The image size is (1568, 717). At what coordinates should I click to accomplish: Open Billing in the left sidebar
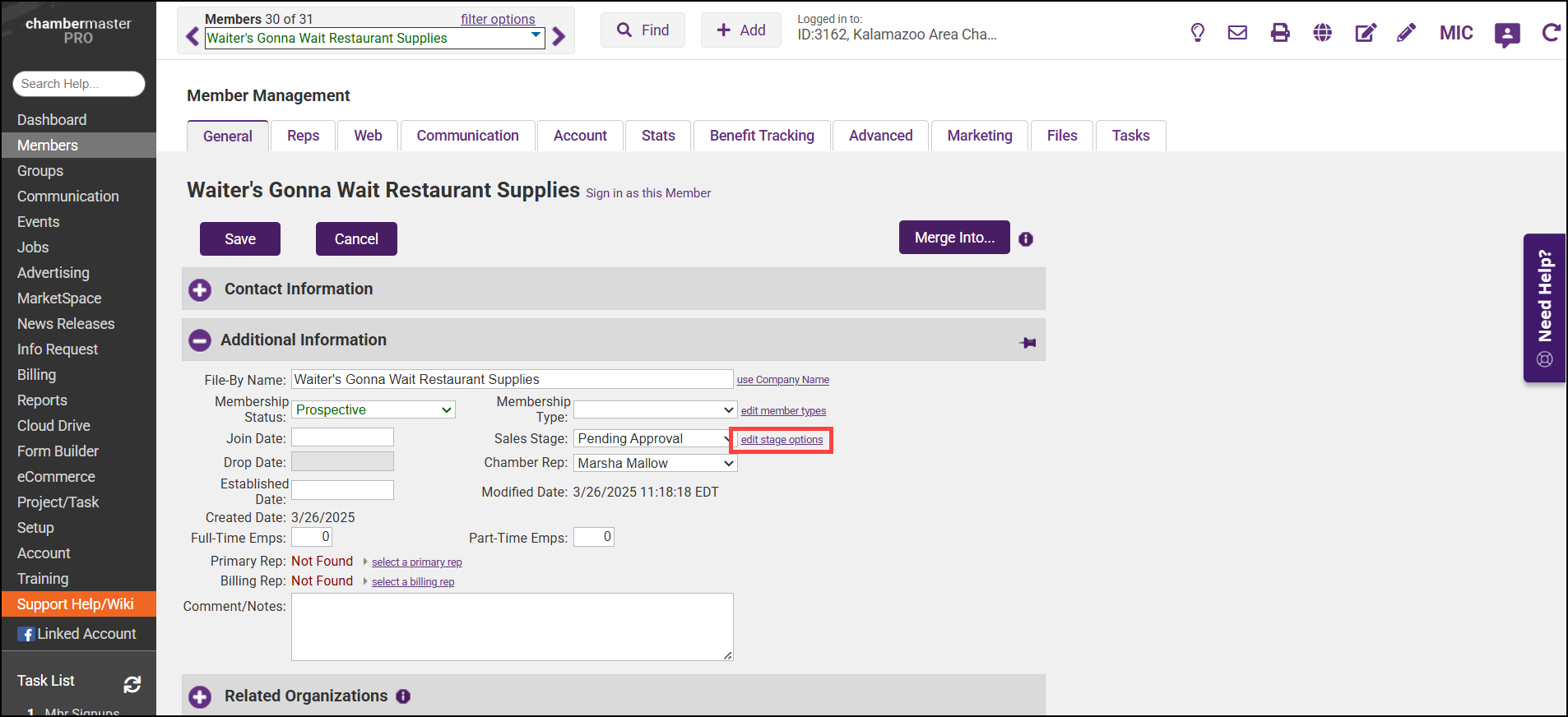click(x=37, y=375)
